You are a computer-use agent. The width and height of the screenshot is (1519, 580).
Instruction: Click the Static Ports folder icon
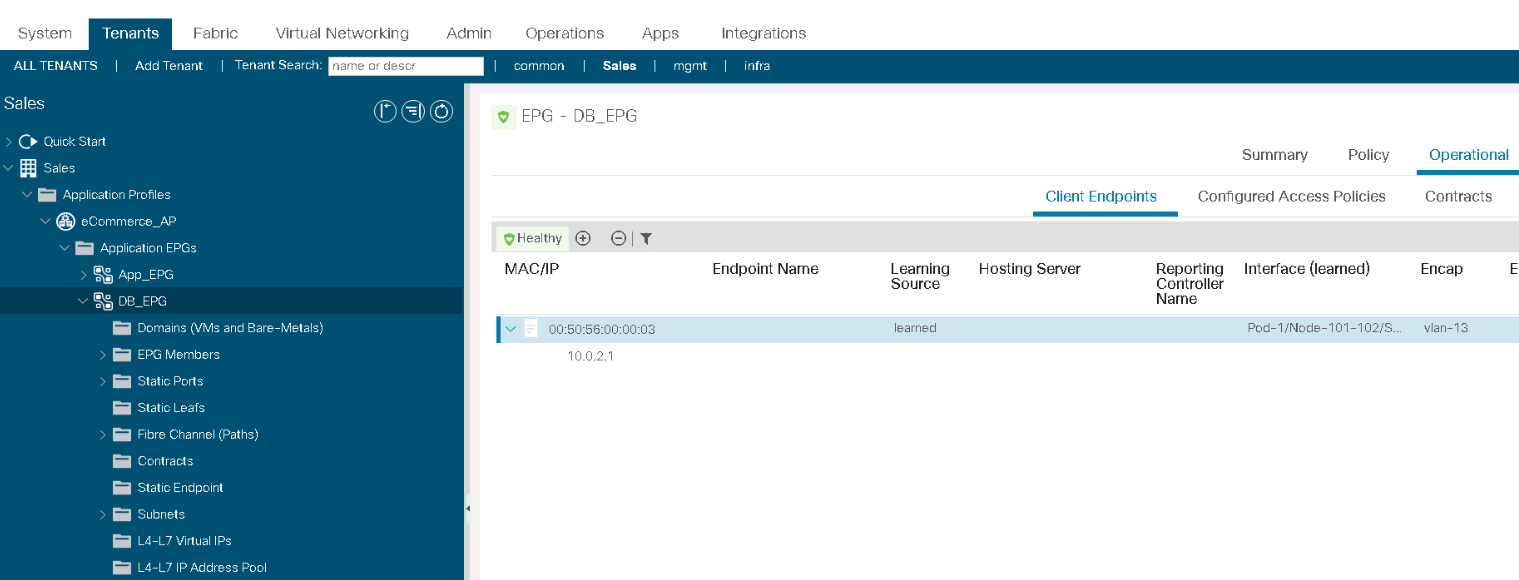[x=122, y=381]
